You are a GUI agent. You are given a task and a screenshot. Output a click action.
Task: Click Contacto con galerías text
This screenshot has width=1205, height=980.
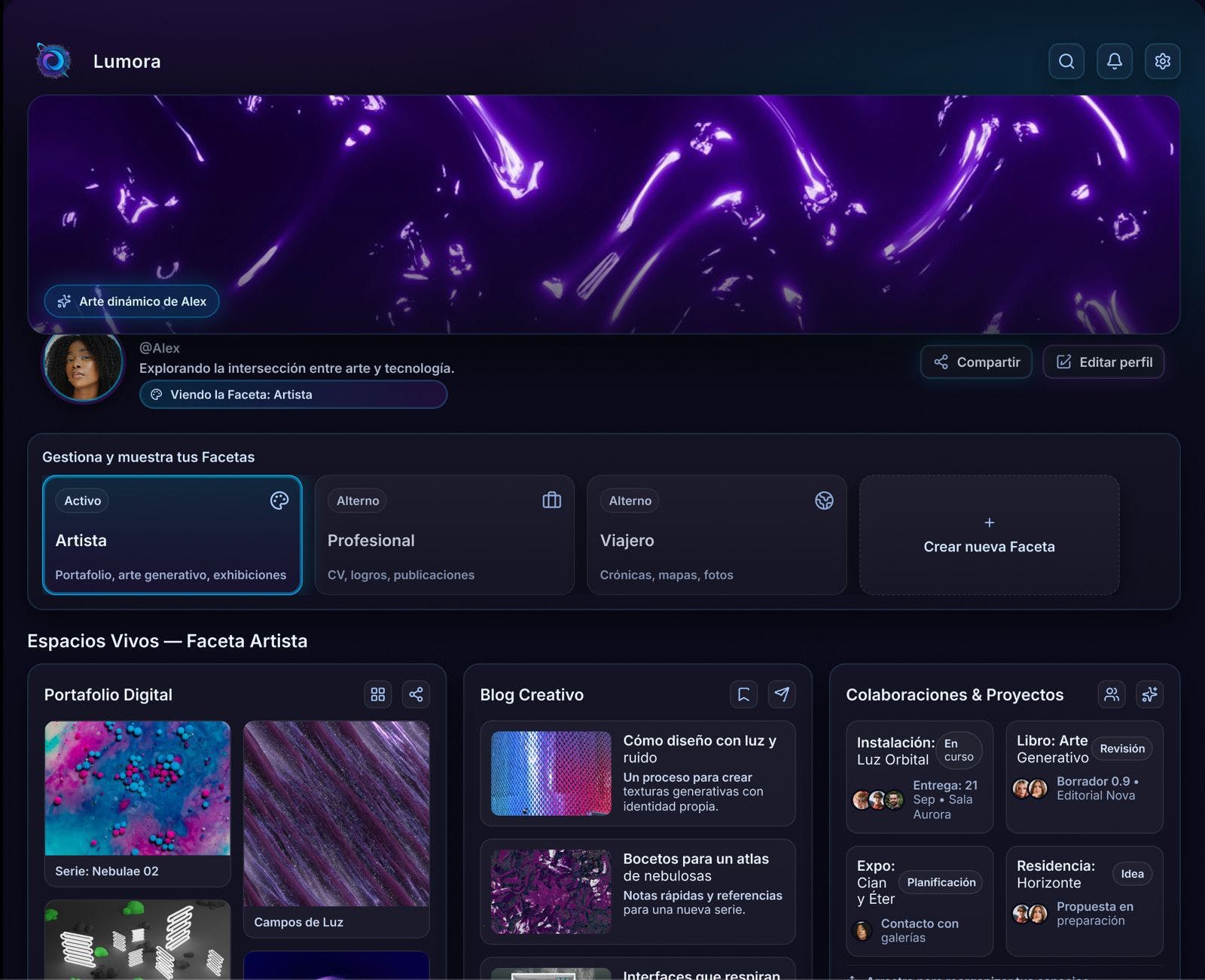[x=920, y=931]
